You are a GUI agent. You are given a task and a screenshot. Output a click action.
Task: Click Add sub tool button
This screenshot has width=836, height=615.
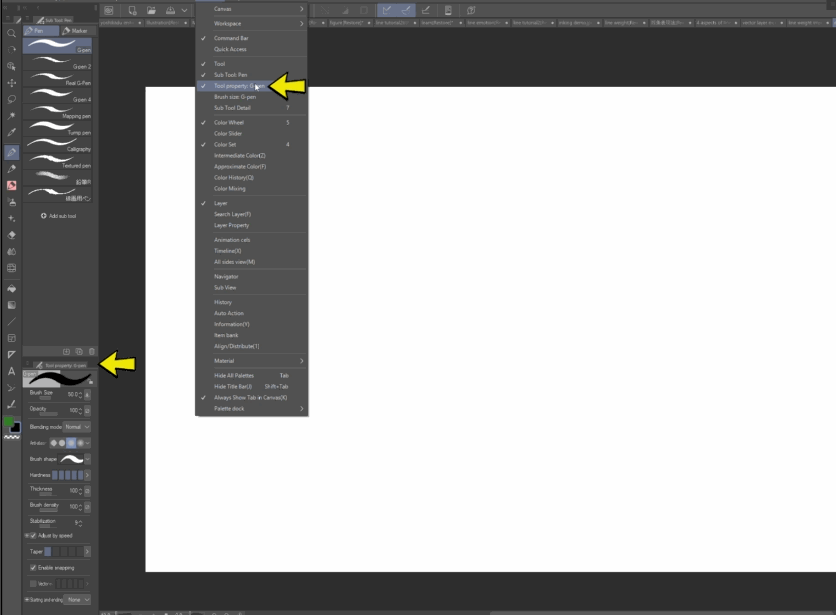[x=59, y=216]
